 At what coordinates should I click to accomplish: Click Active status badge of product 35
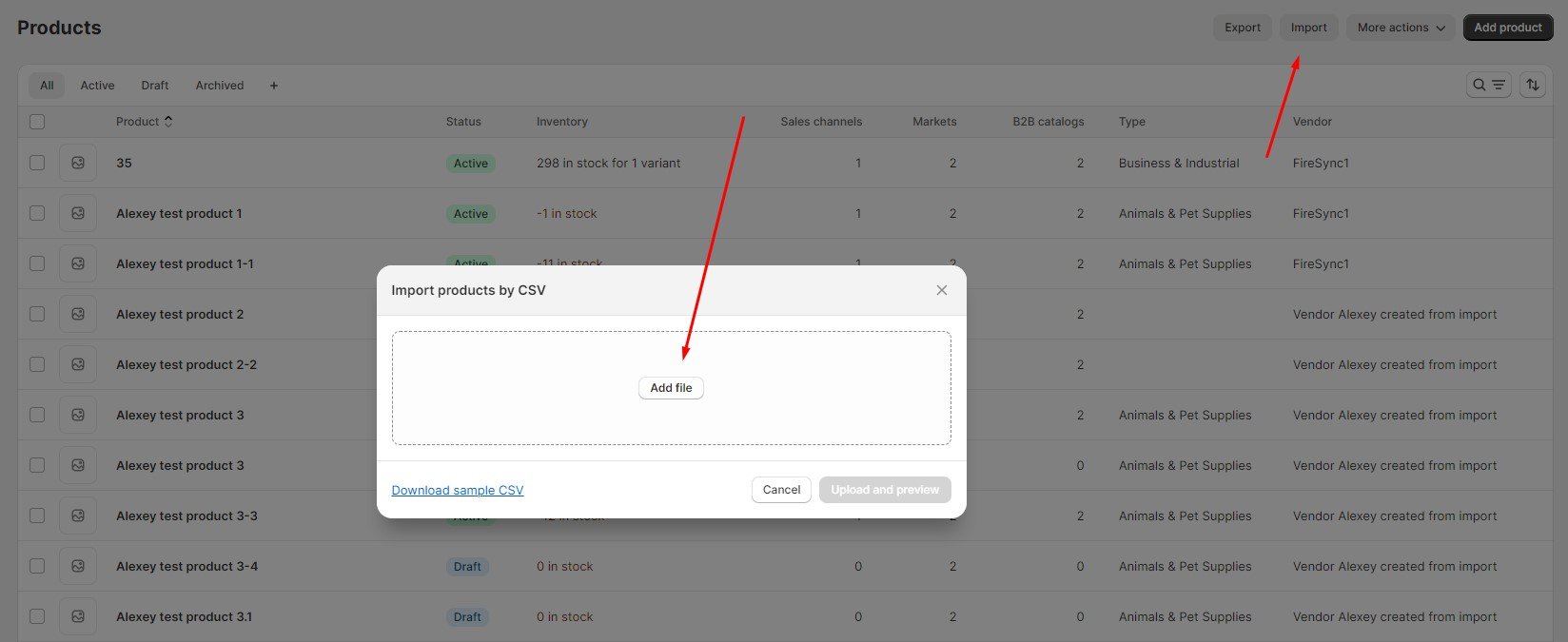[471, 164]
